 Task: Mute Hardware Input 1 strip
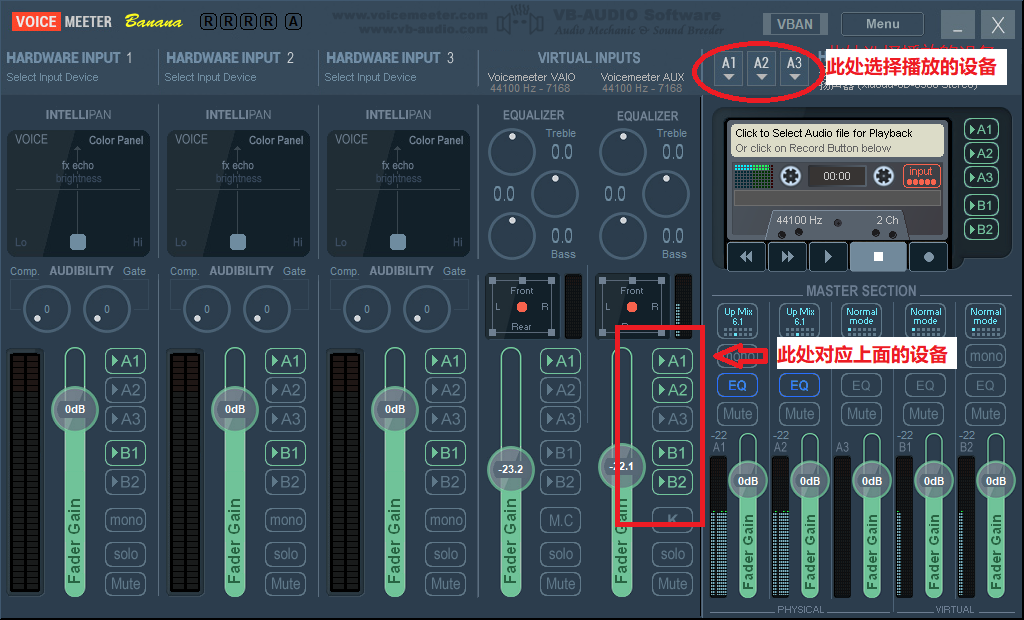[x=125, y=583]
